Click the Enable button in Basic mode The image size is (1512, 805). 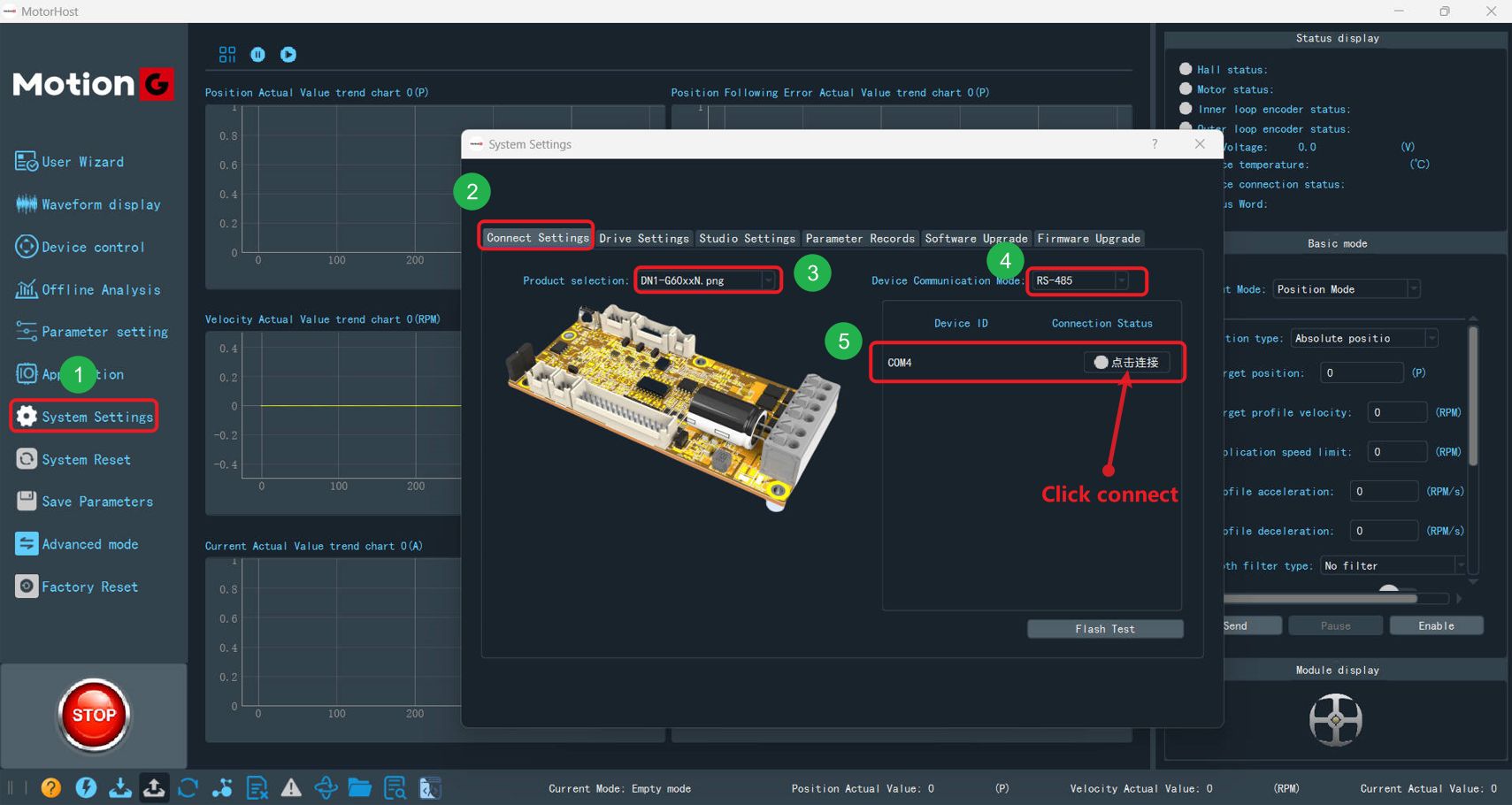(x=1436, y=625)
